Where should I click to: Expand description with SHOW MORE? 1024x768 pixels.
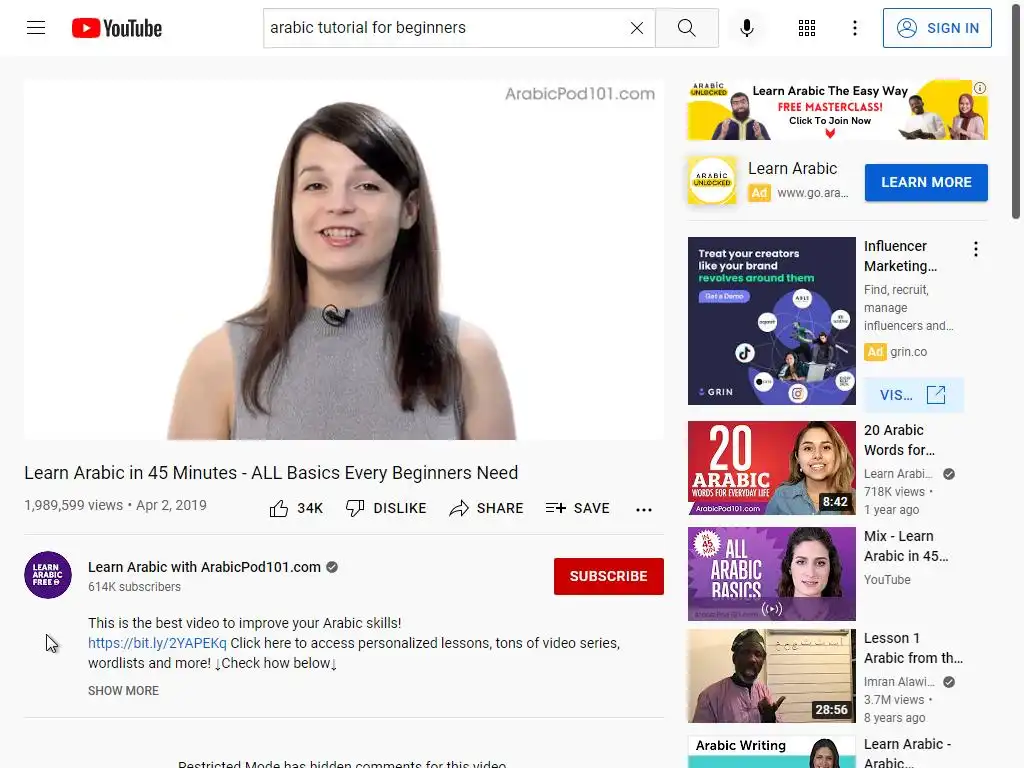(123, 690)
